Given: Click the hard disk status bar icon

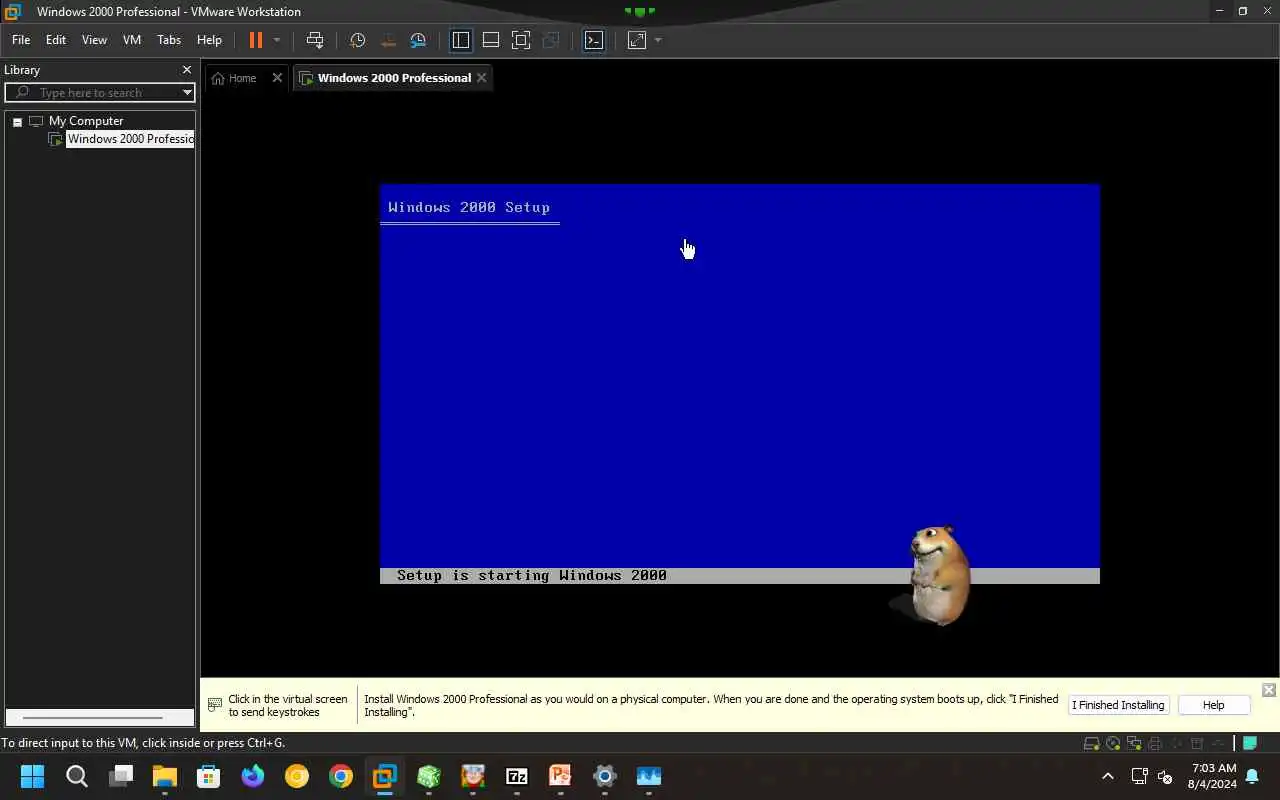Looking at the screenshot, I should pyautogui.click(x=1093, y=743).
